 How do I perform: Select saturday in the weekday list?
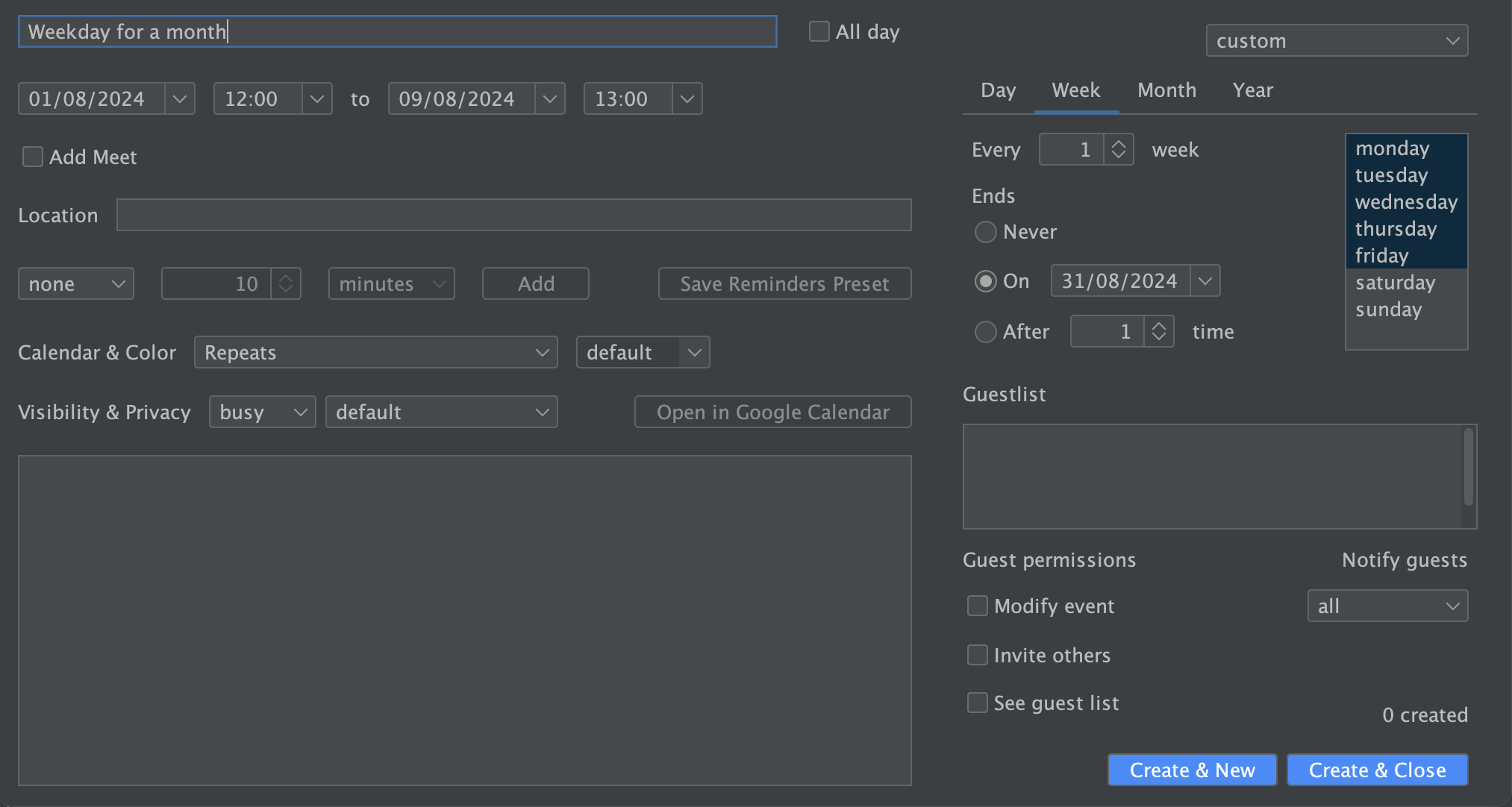[1395, 282]
